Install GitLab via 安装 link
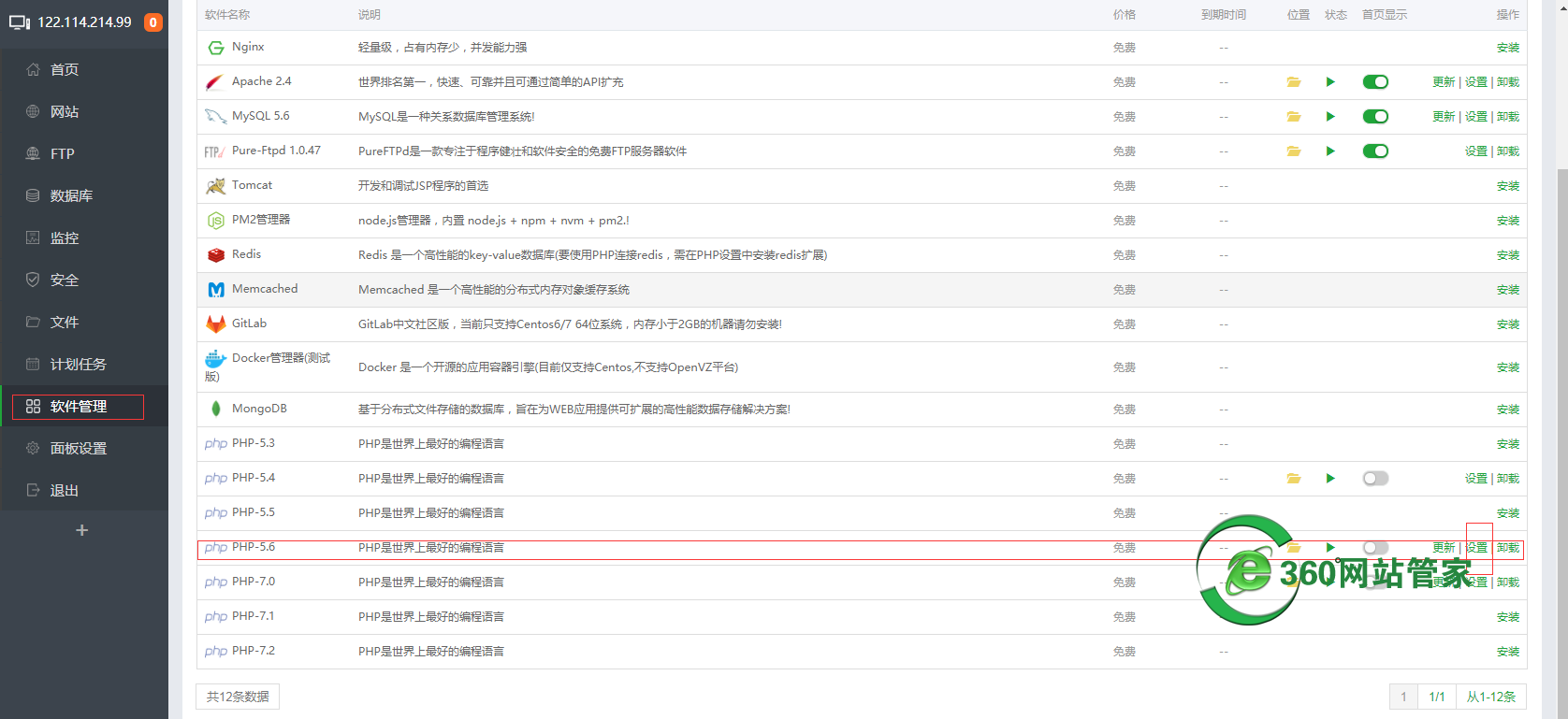This screenshot has width=1568, height=719. pos(1508,324)
